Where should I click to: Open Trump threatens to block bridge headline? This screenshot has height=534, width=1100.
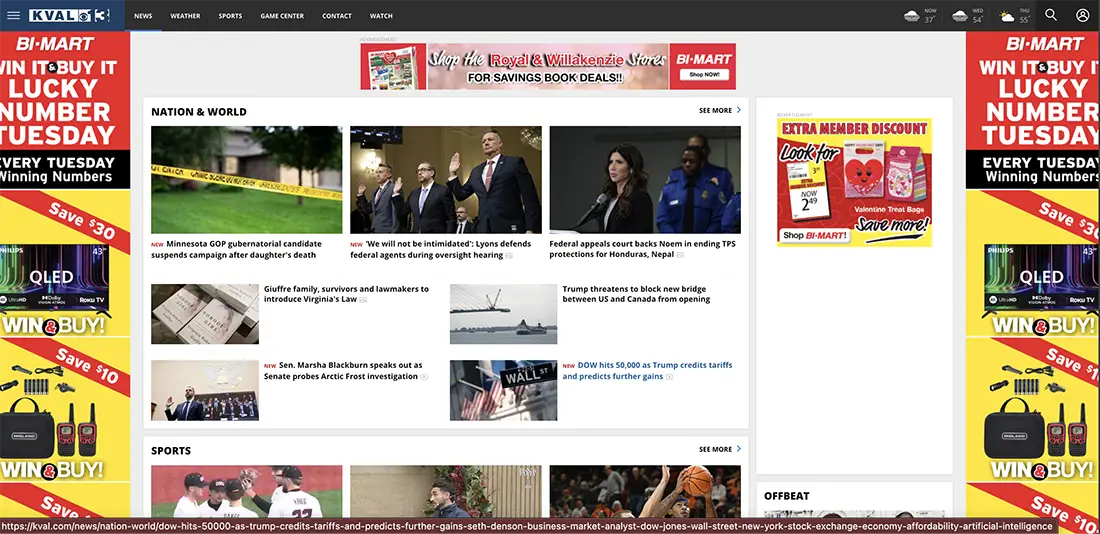coord(634,294)
